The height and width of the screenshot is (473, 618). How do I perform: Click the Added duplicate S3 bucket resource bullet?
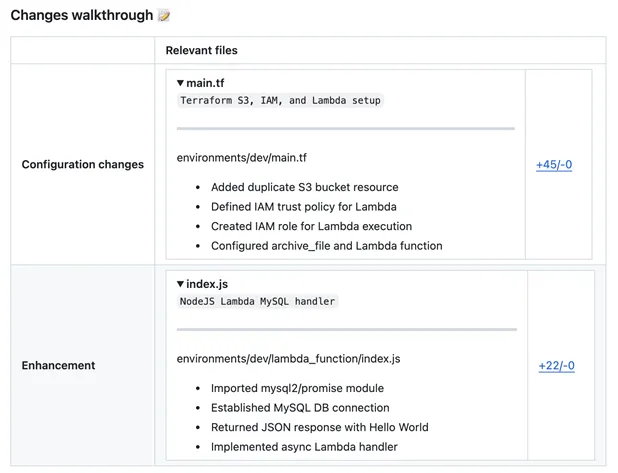point(304,187)
